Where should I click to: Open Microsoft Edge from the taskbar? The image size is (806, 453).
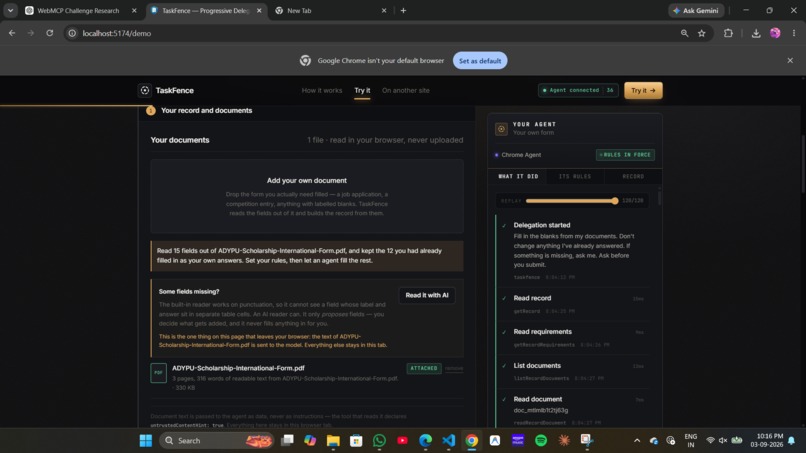(x=426, y=441)
